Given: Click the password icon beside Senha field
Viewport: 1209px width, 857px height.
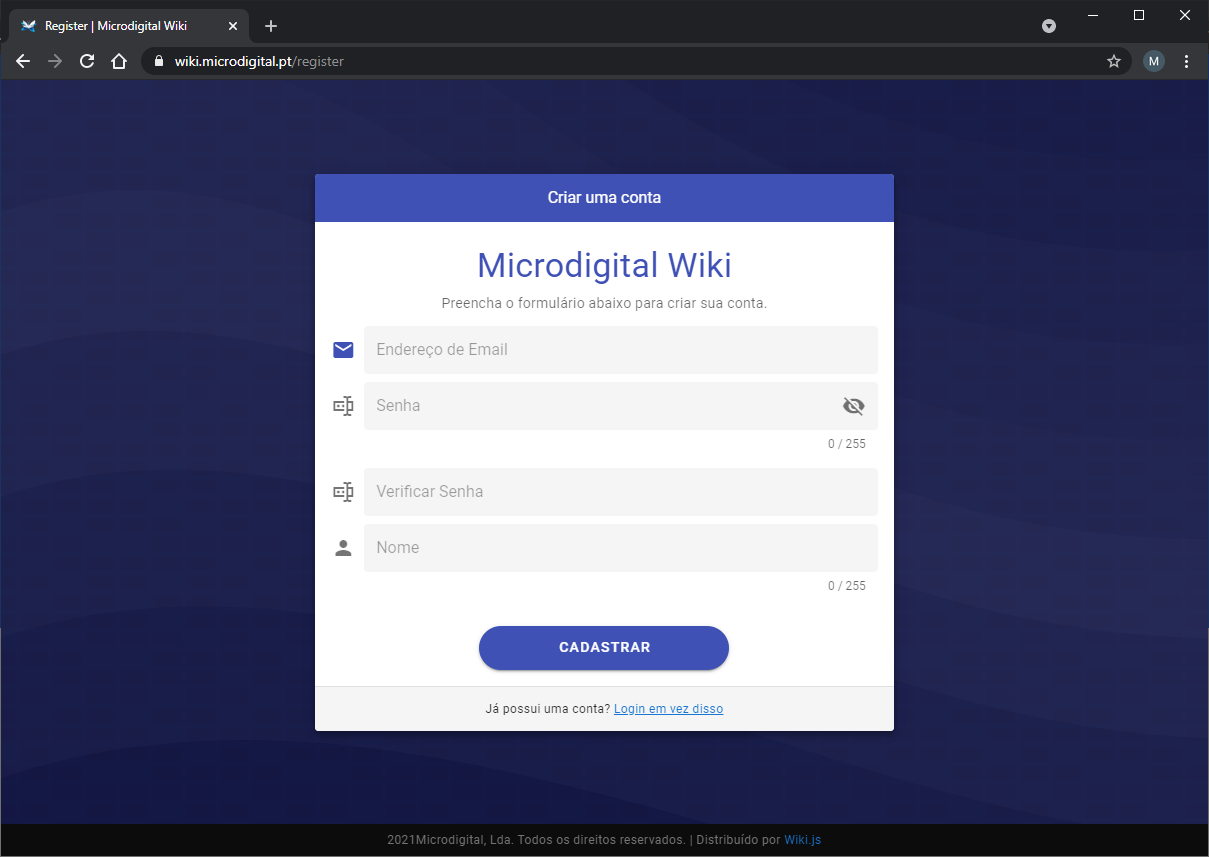Looking at the screenshot, I should [343, 406].
